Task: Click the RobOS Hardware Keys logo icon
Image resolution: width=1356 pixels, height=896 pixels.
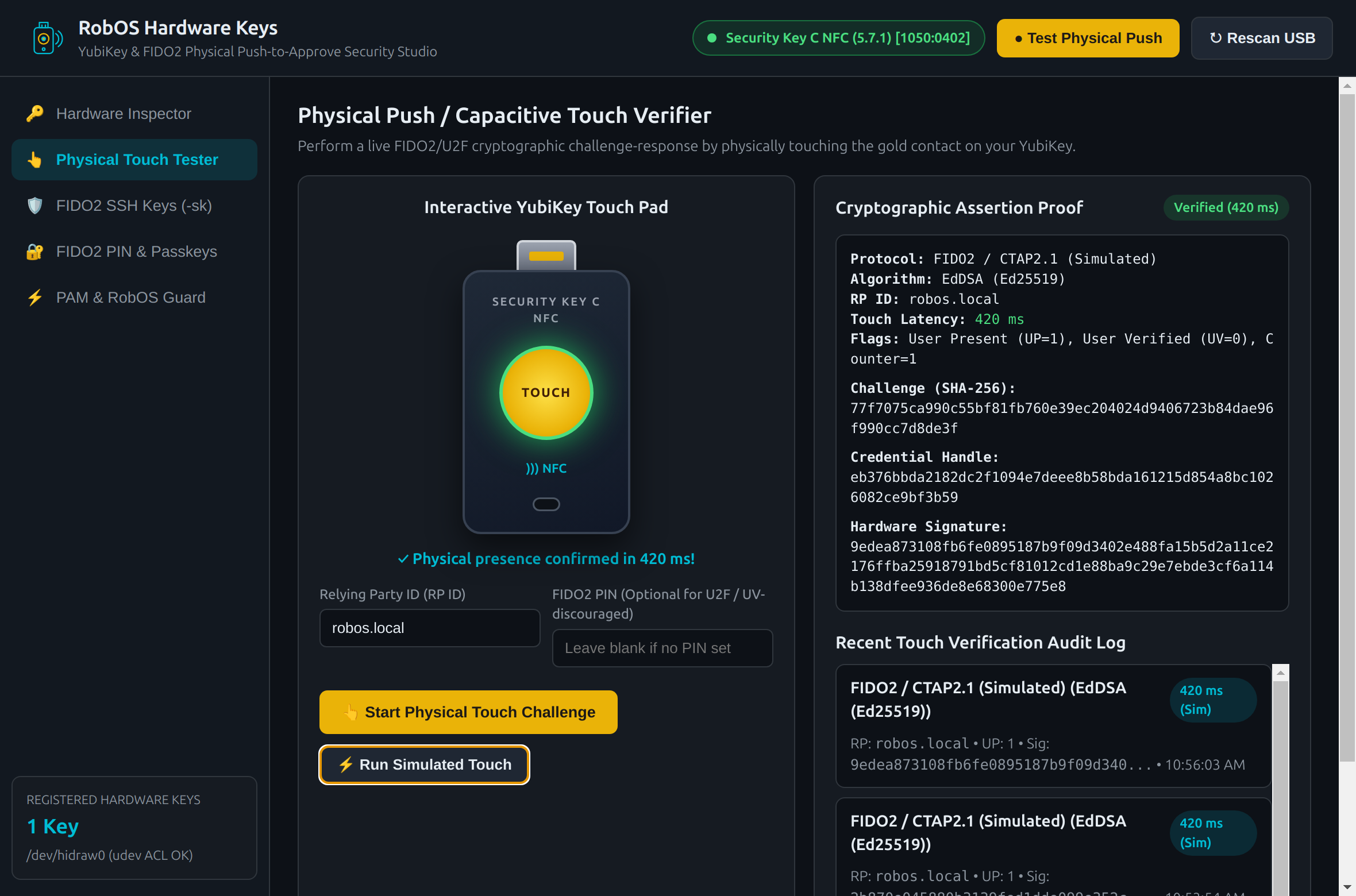Action: coord(47,38)
